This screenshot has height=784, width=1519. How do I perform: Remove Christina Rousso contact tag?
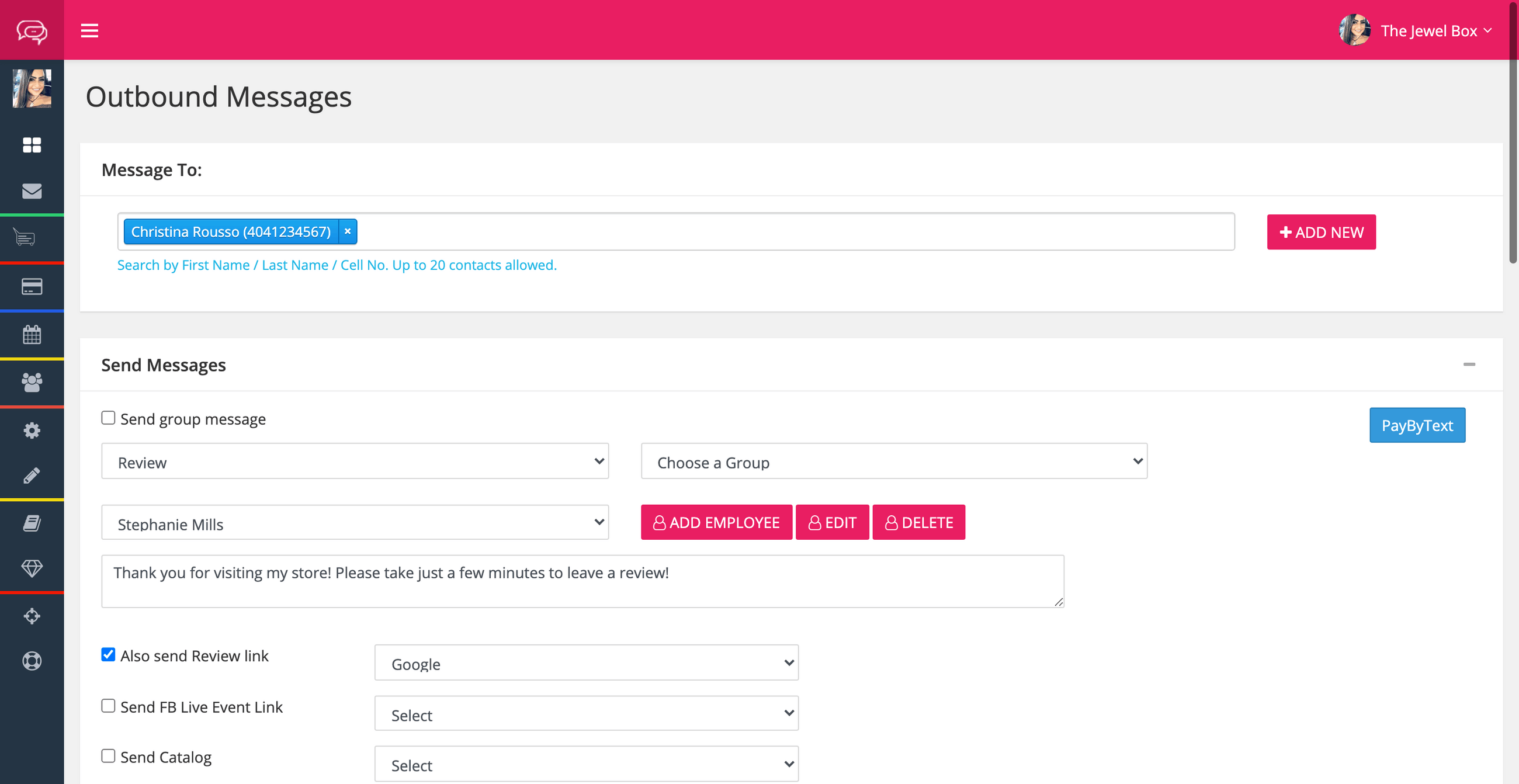pyautogui.click(x=348, y=232)
